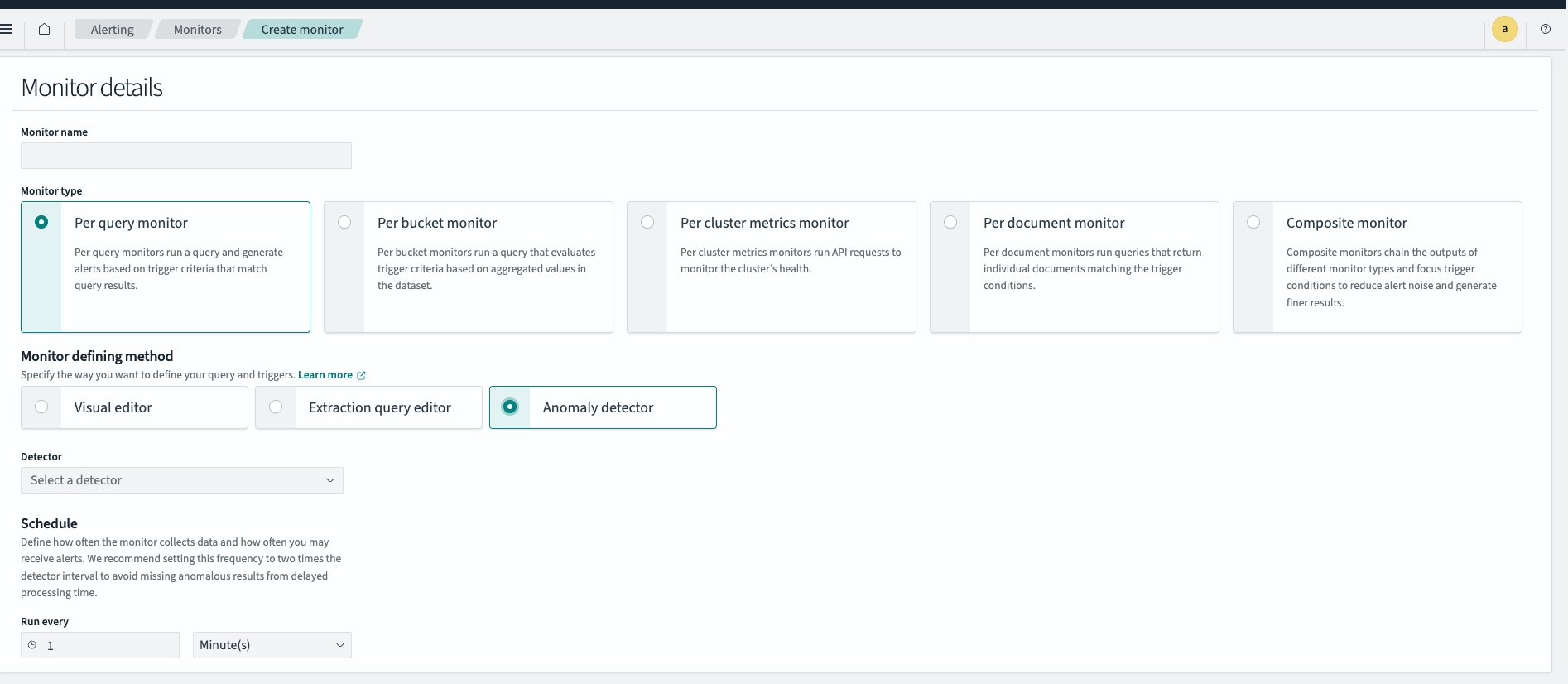Click the external link icon beside Learn more

(x=361, y=375)
